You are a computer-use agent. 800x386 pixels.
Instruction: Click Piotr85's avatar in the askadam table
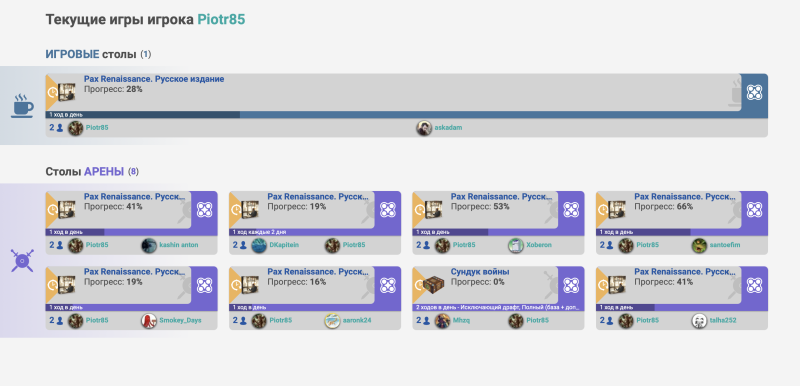(x=76, y=128)
